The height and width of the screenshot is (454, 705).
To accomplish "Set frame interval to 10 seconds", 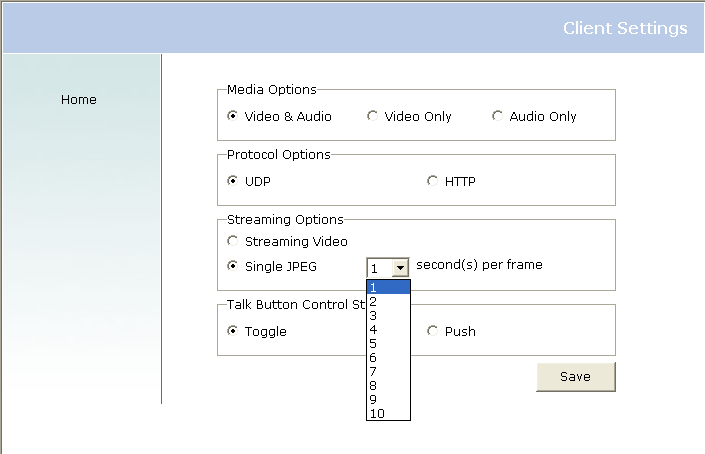I will pos(388,413).
